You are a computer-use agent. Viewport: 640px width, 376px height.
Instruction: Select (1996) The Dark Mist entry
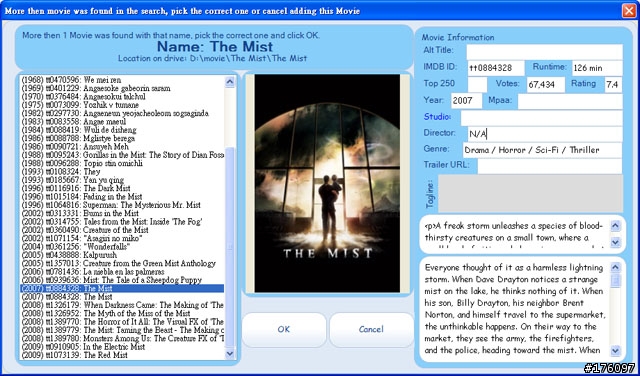[x=122, y=188]
